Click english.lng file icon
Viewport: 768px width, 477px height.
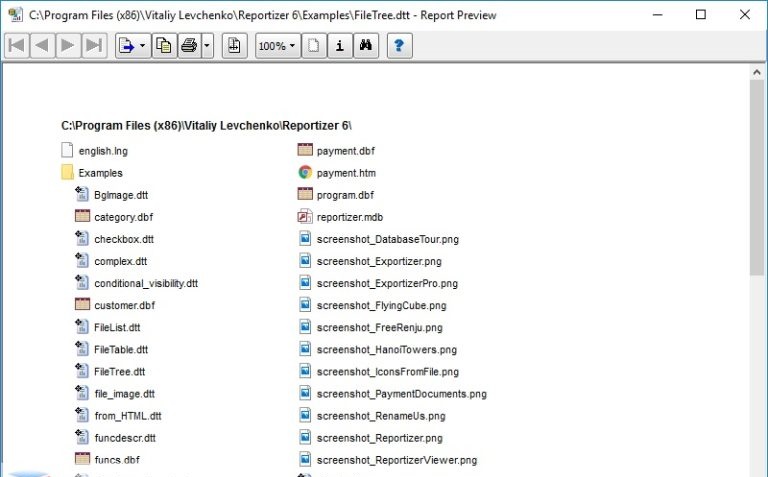click(67, 150)
